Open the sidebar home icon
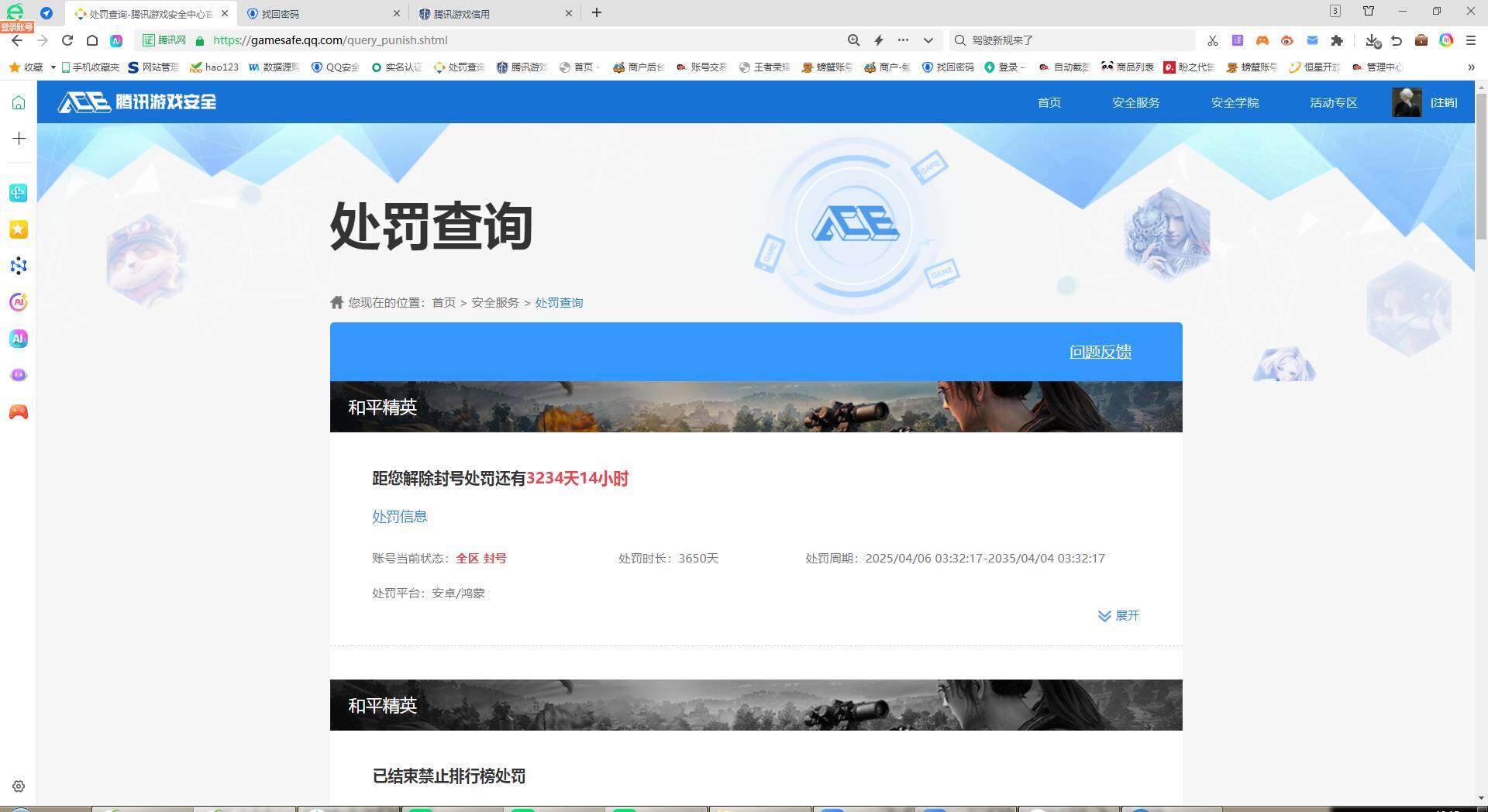The width and height of the screenshot is (1488, 812). click(19, 102)
